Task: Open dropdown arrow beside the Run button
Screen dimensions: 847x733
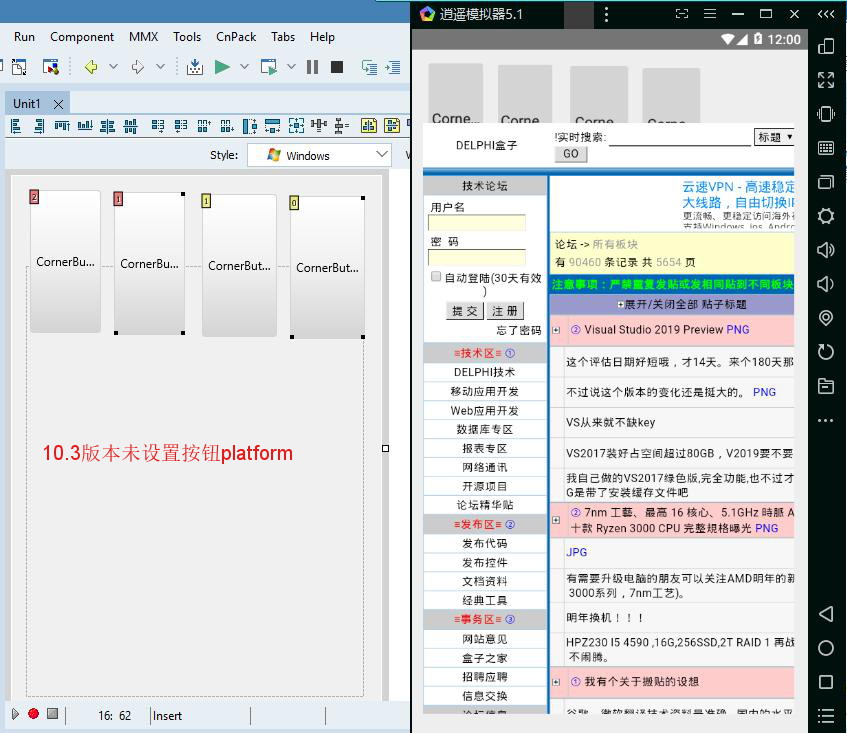Action: pyautogui.click(x=244, y=66)
